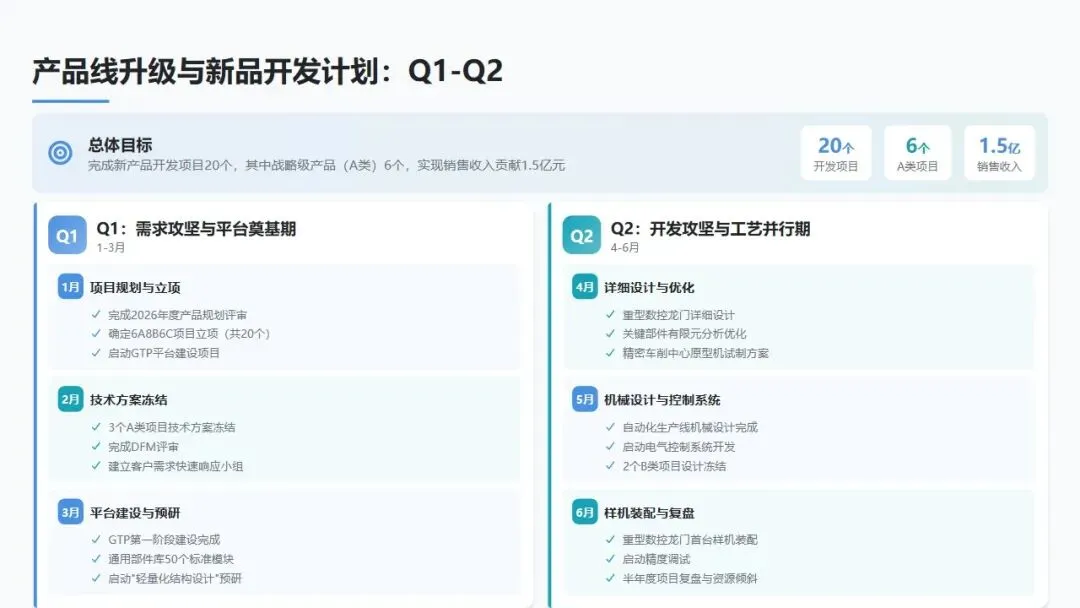
Task: Select the 4月 month badge
Action: pos(585,286)
